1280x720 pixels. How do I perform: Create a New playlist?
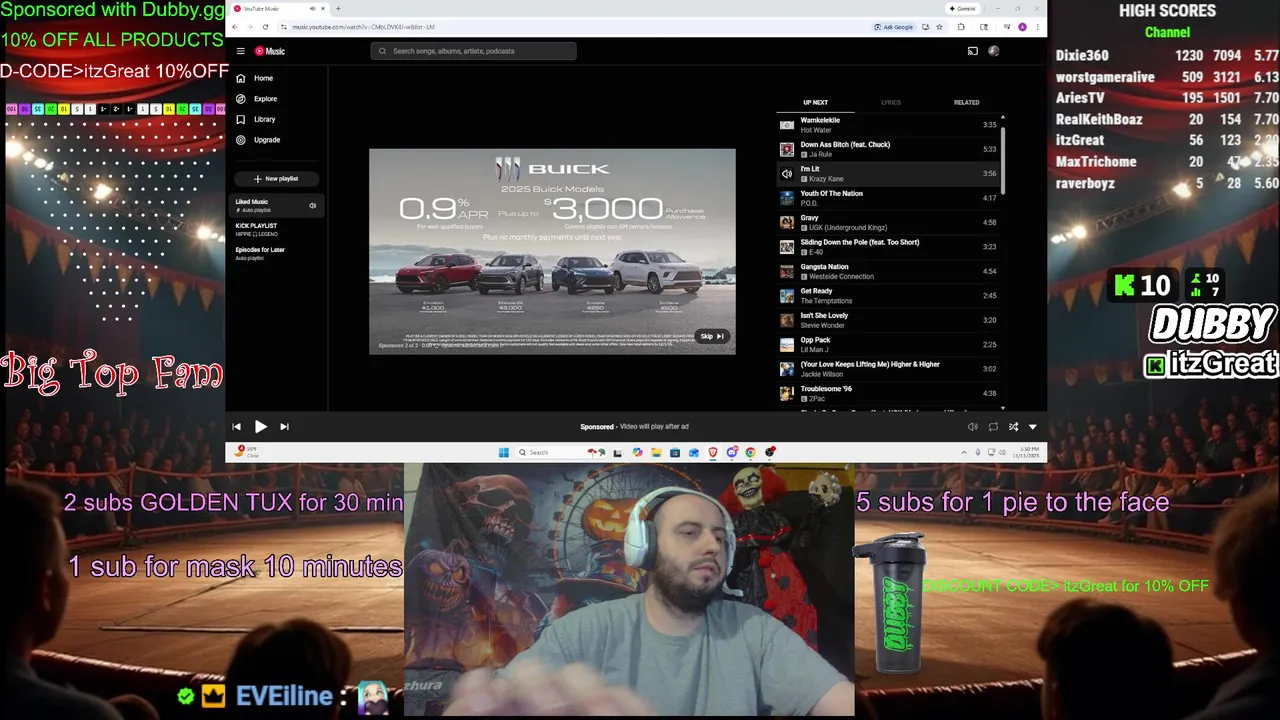[276, 179]
